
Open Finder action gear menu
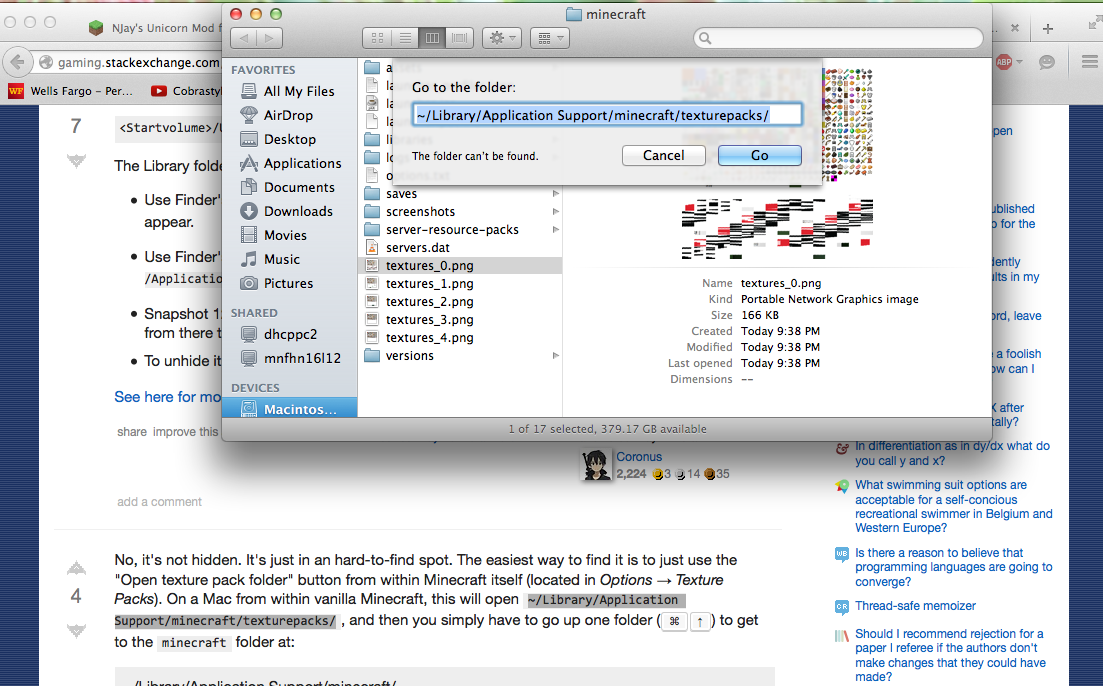click(x=502, y=38)
